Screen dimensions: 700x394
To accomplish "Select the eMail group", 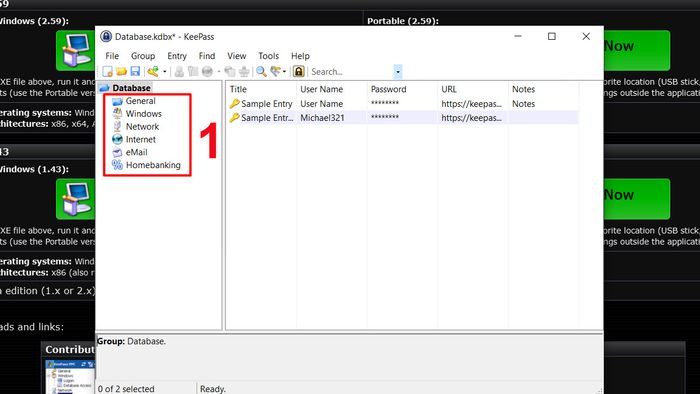I will [136, 152].
